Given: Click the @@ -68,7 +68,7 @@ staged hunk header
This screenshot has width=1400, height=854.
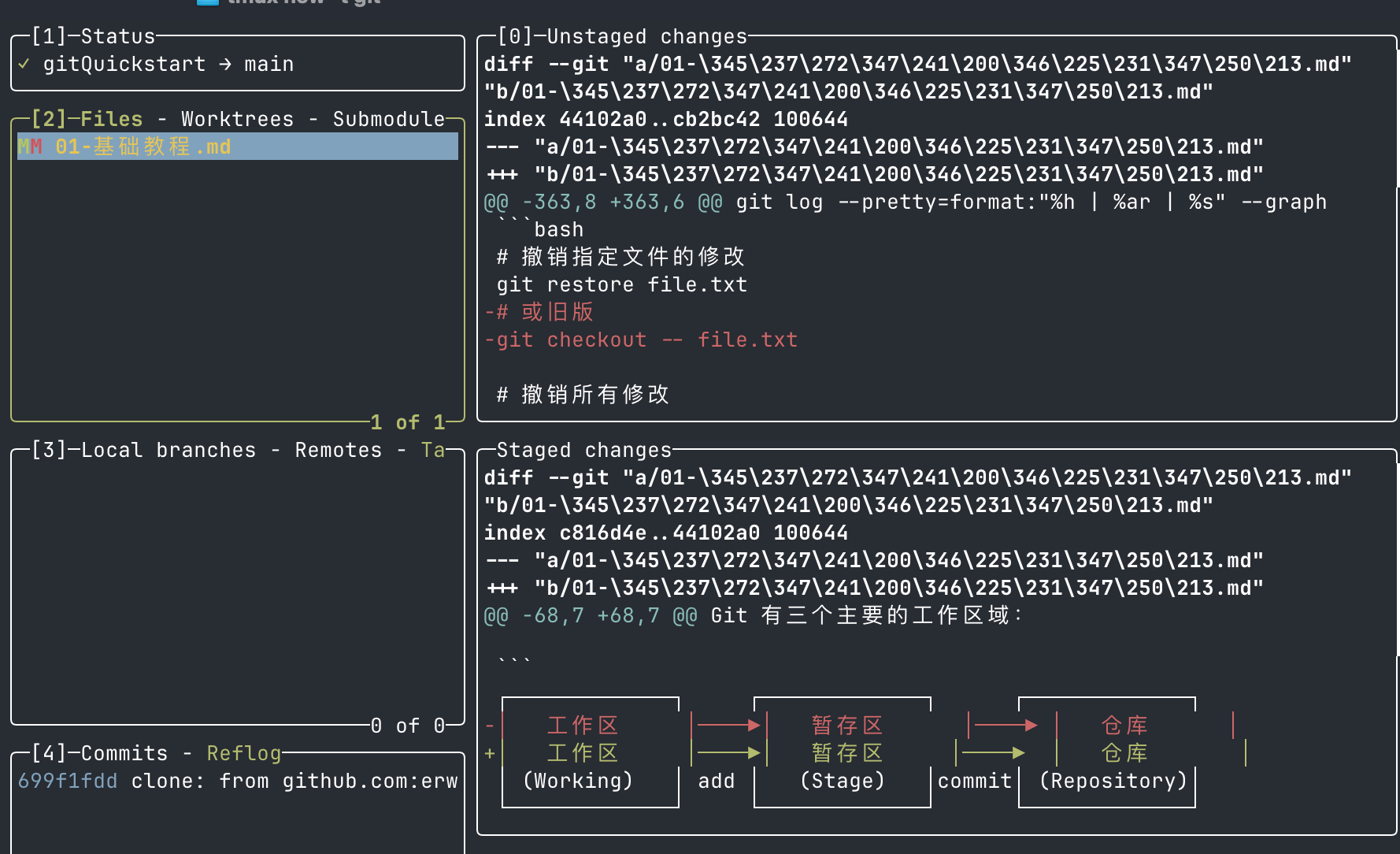Looking at the screenshot, I should click(591, 615).
